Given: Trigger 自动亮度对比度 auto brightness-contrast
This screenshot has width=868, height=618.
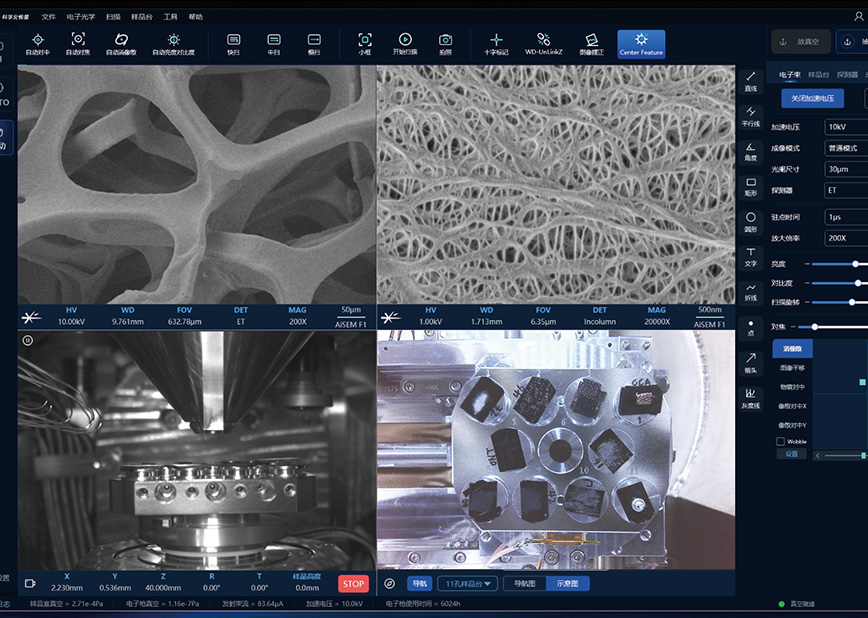Looking at the screenshot, I should point(174,39).
